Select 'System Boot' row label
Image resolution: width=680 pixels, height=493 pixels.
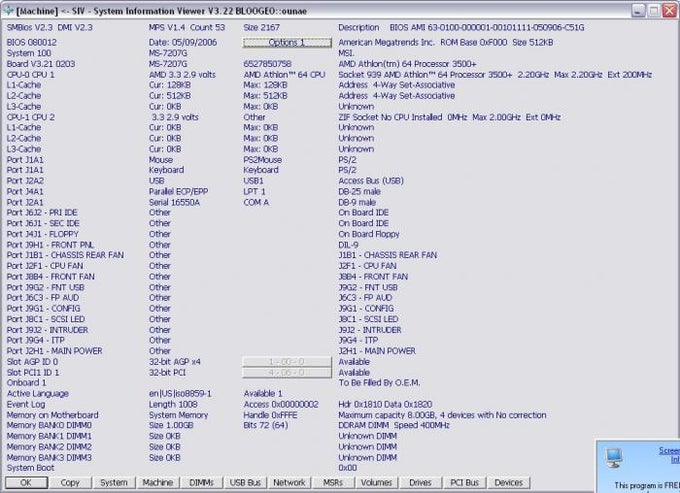click(x=30, y=468)
